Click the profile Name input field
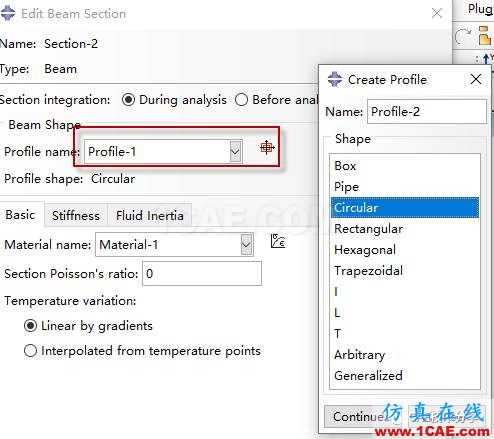This screenshot has height=439, width=494. coord(427,112)
